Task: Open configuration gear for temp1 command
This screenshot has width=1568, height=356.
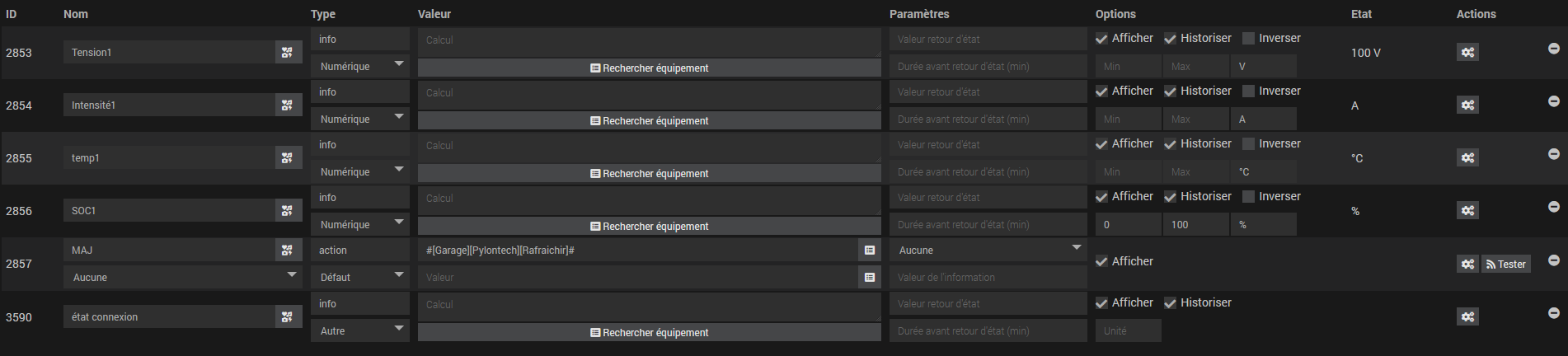Action: [x=1467, y=158]
